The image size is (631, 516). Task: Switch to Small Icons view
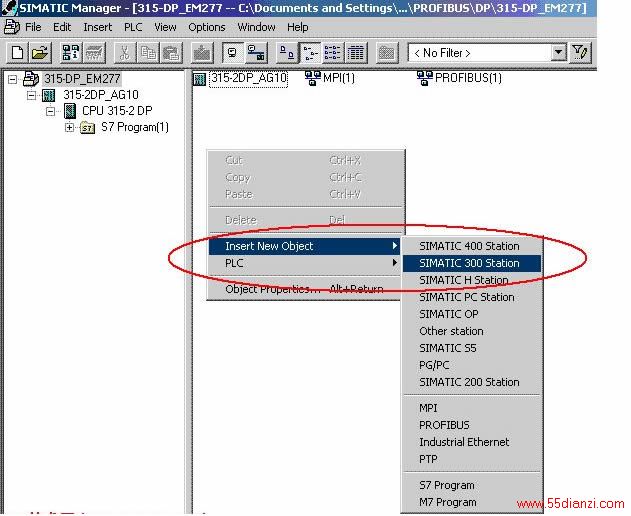310,53
